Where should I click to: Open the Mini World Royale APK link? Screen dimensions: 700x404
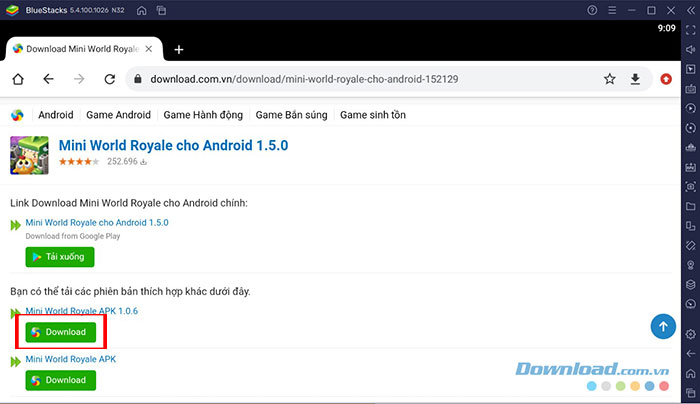[71, 359]
